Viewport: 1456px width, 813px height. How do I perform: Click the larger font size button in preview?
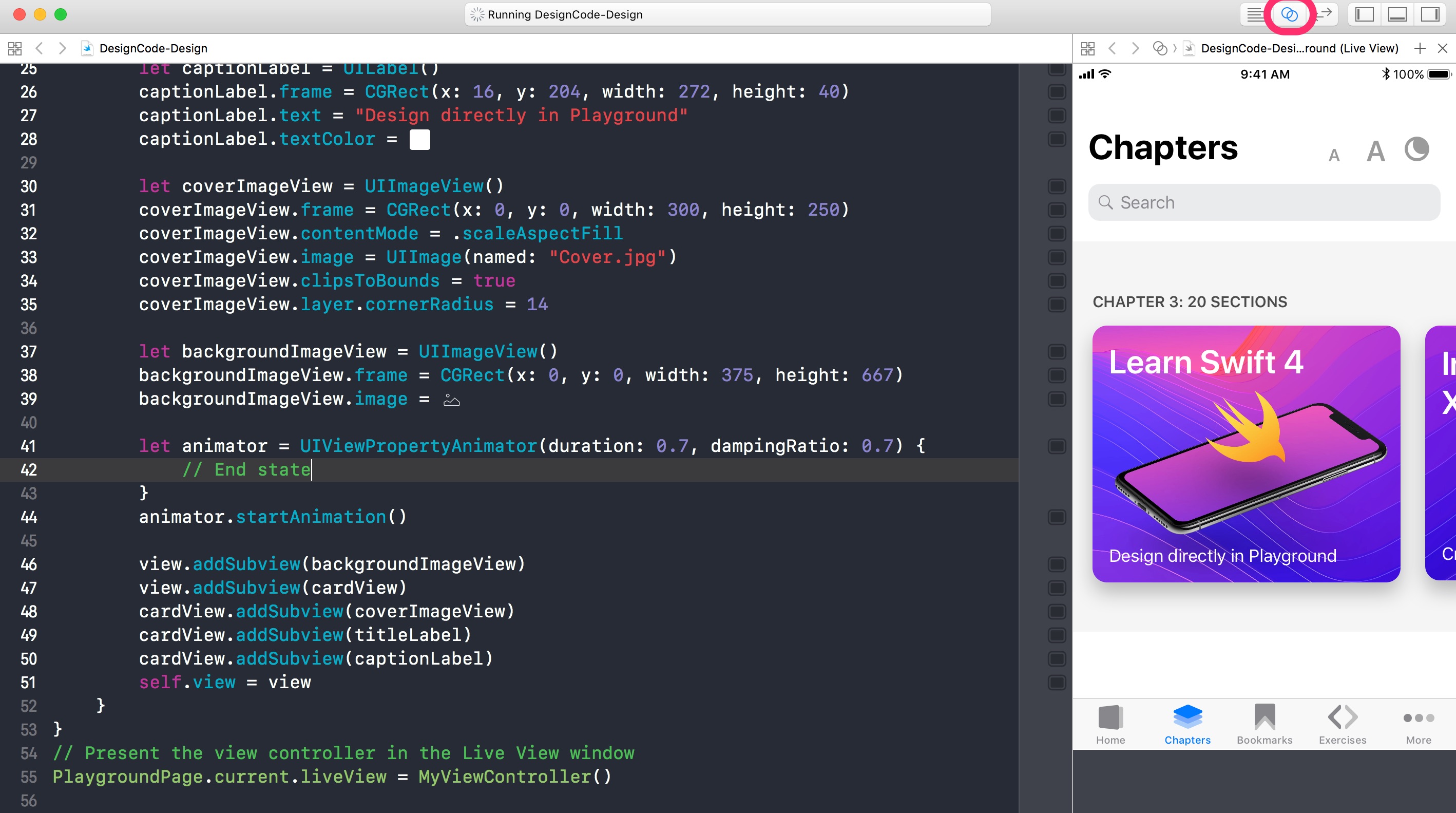point(1373,152)
